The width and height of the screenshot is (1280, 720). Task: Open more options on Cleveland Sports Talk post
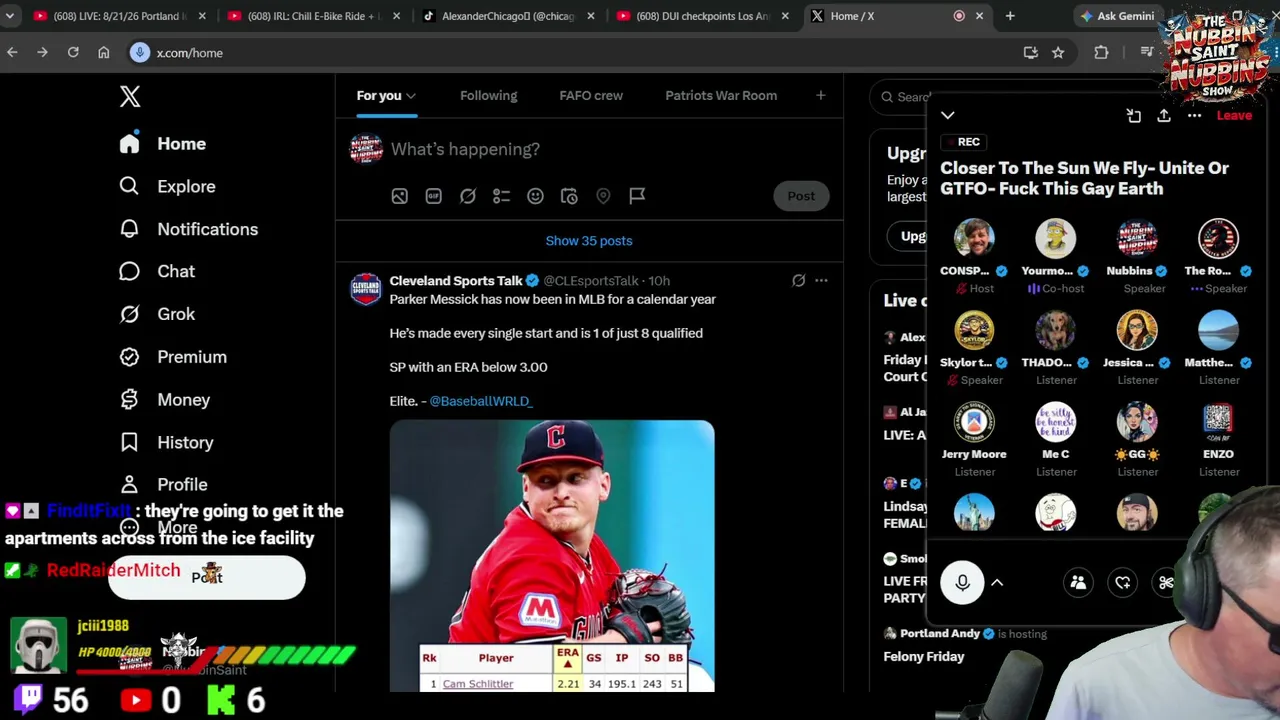(821, 281)
